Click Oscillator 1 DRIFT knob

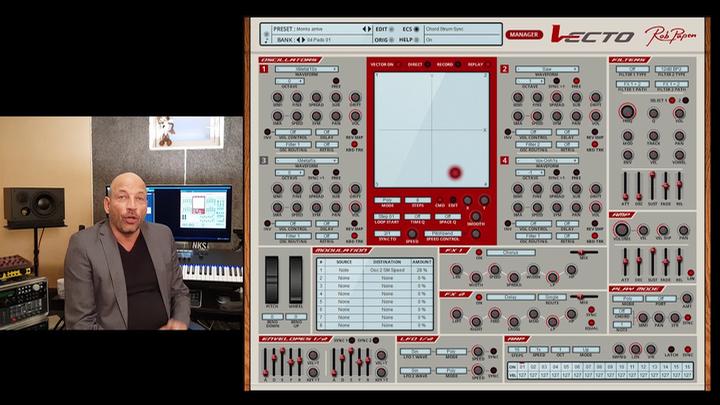point(355,97)
